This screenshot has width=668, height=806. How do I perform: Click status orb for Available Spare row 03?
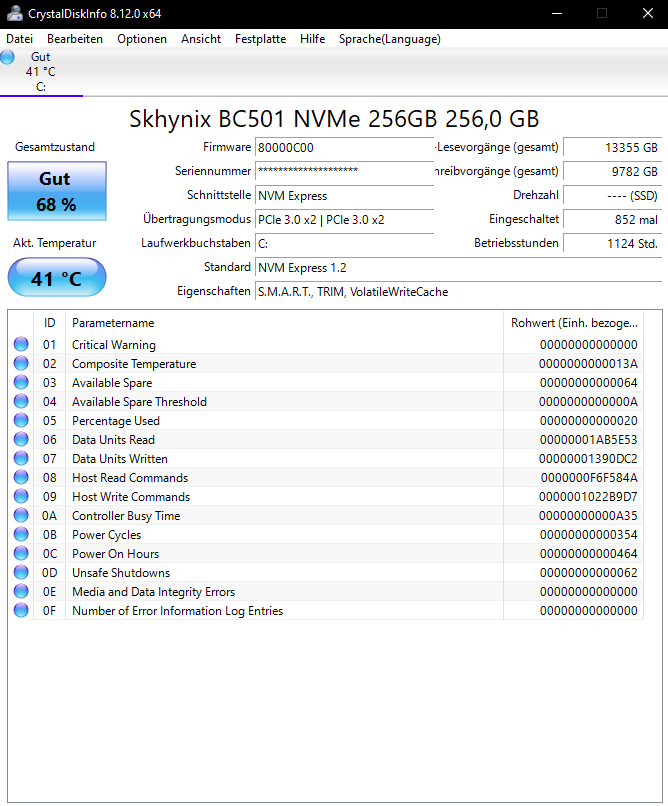[x=21, y=382]
